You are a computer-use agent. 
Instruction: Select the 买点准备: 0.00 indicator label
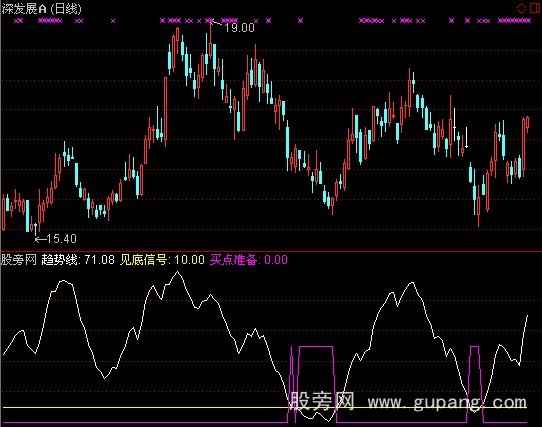[249, 260]
